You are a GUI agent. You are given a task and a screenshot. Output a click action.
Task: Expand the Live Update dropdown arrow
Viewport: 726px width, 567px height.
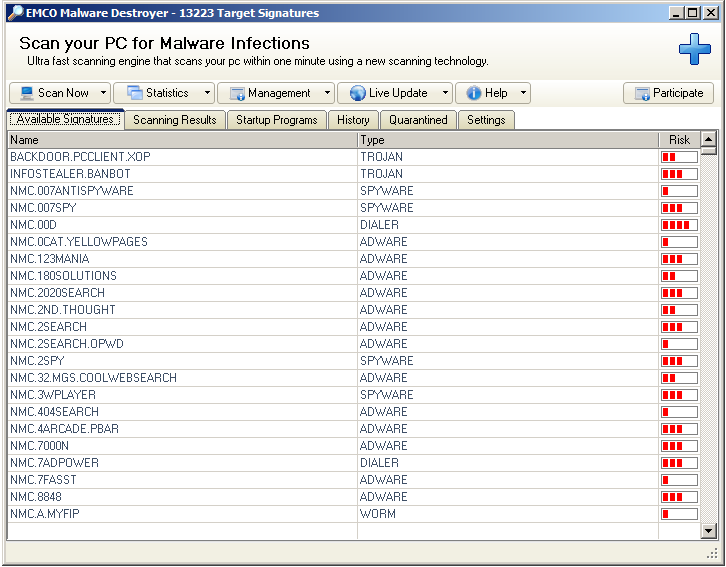click(445, 93)
